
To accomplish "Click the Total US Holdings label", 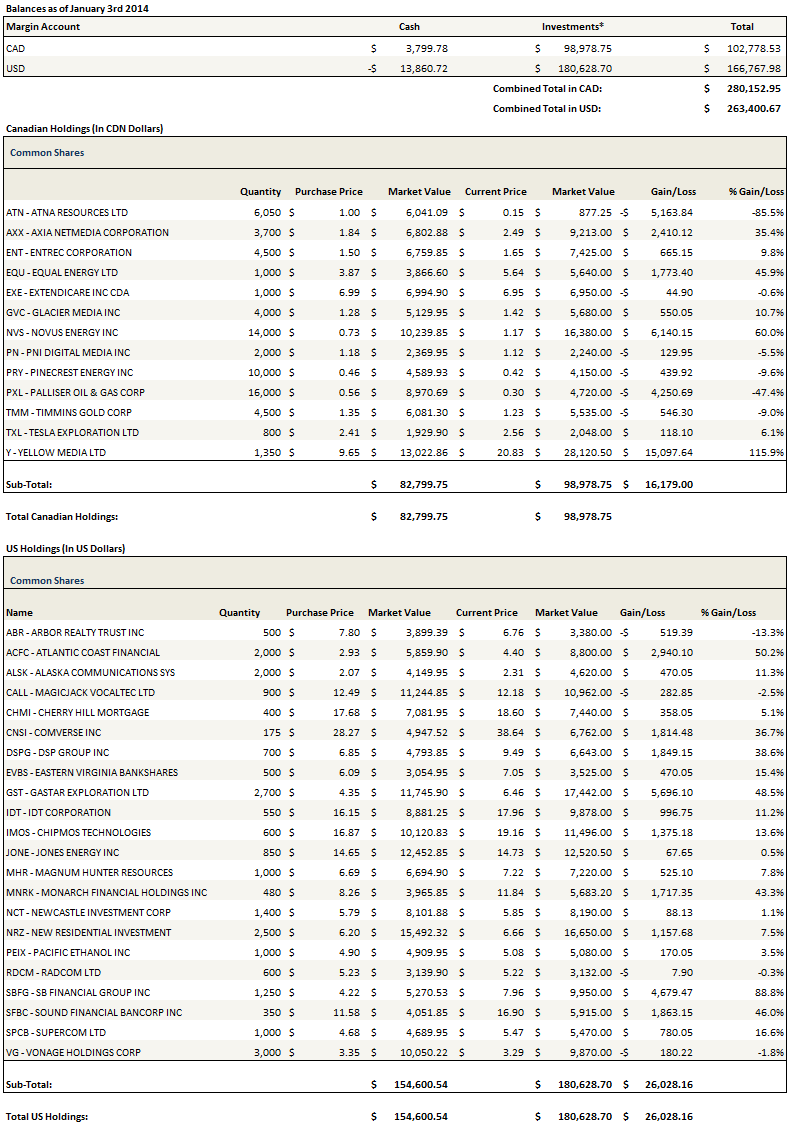I will click(x=47, y=1116).
